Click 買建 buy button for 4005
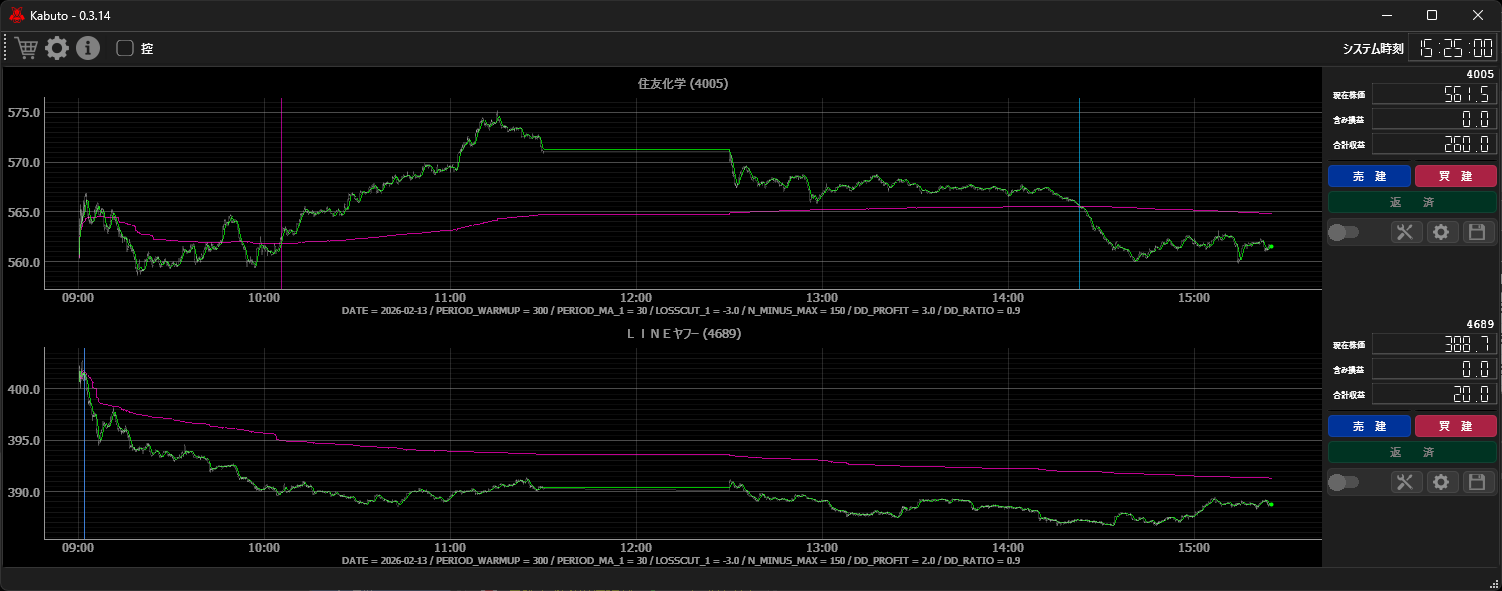The image size is (1502, 591). 1455,176
